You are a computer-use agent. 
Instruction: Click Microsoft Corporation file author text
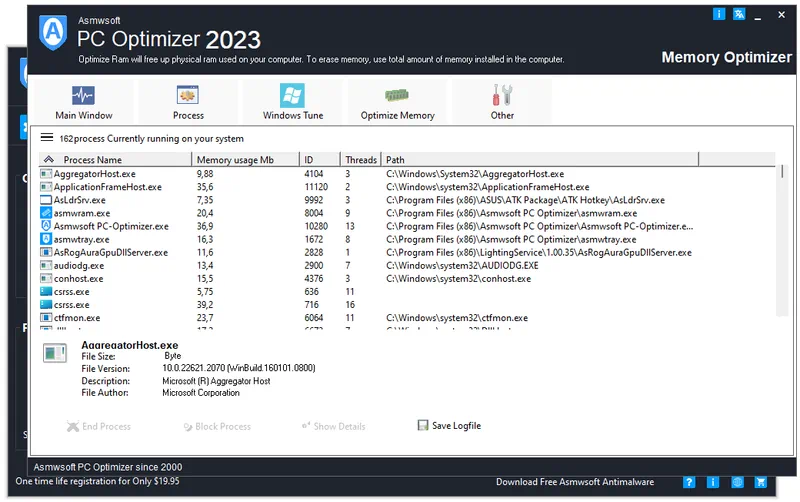201,393
